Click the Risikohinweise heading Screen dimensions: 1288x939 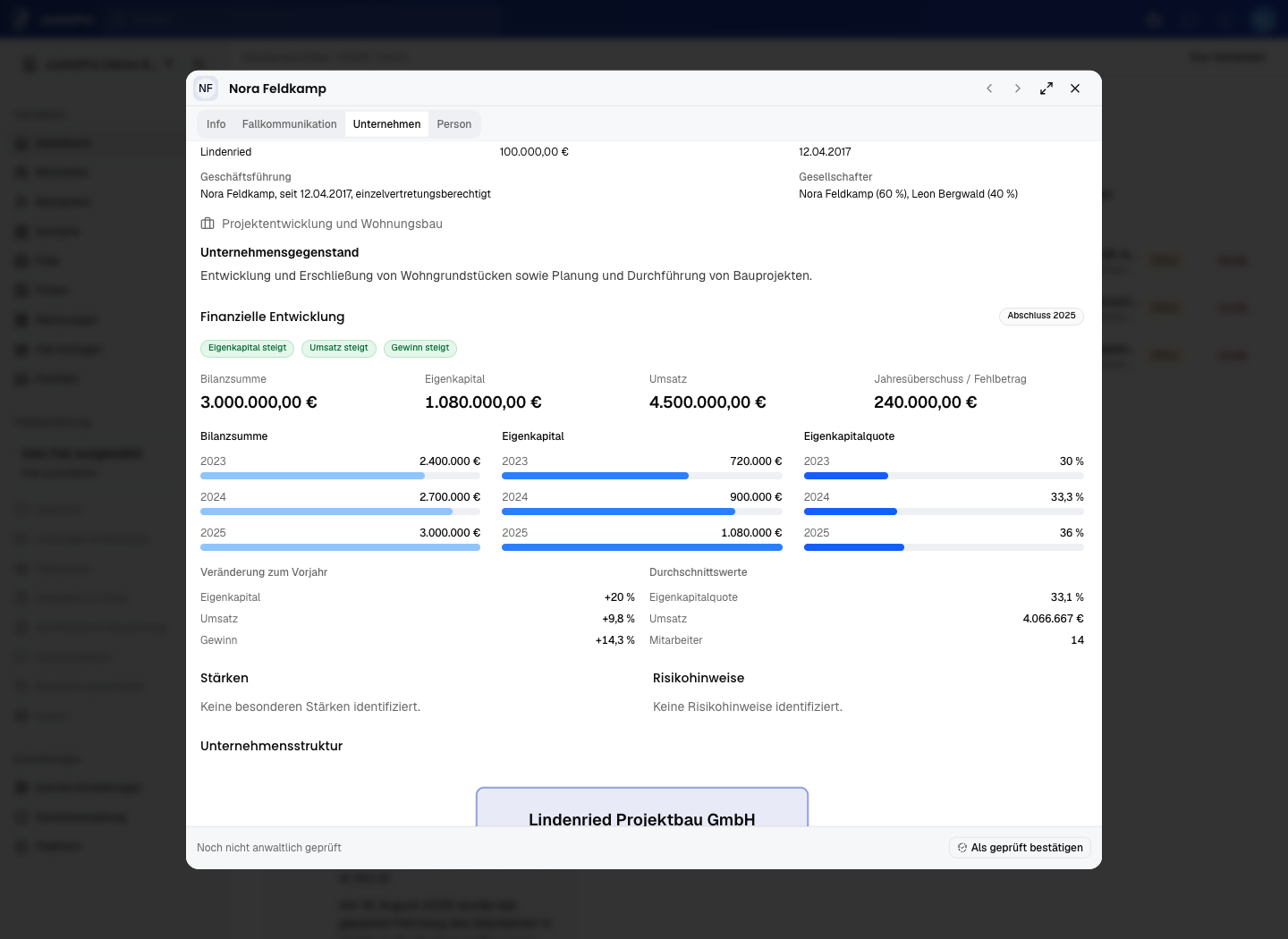[699, 678]
